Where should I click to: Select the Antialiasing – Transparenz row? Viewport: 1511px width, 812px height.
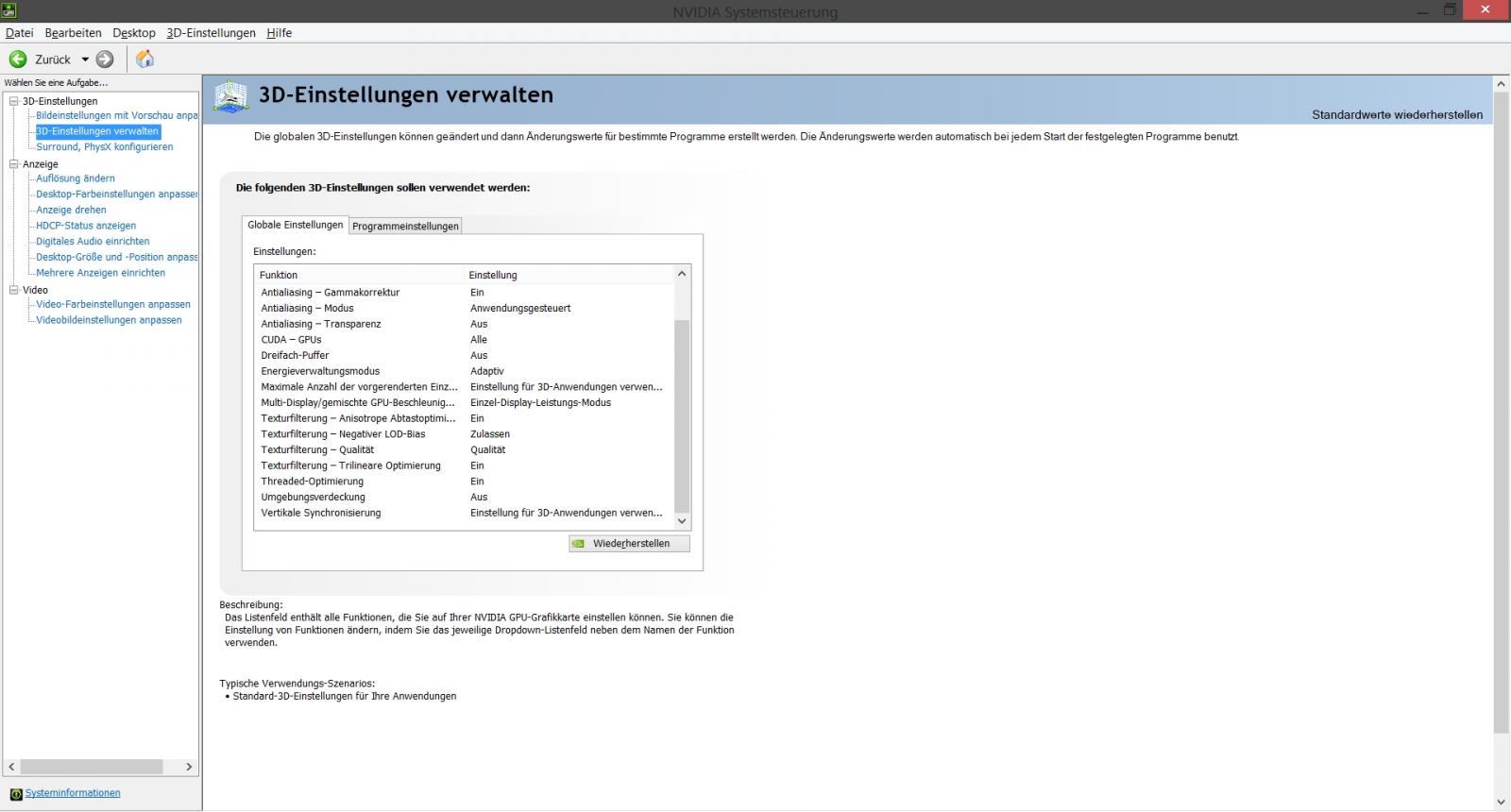coord(465,324)
